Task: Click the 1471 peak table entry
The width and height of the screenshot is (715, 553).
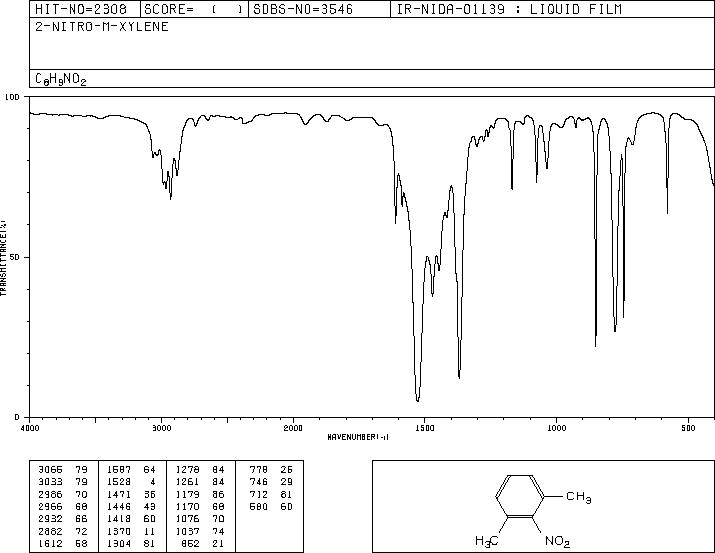Action: tap(119, 494)
